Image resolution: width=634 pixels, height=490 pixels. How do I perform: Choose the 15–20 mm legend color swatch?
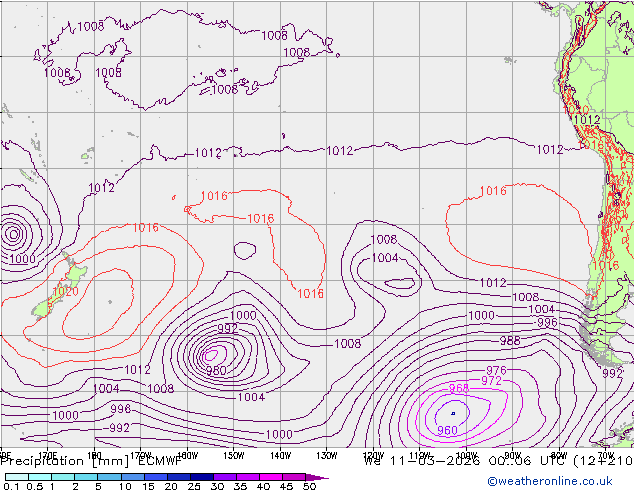pyautogui.click(x=155, y=477)
